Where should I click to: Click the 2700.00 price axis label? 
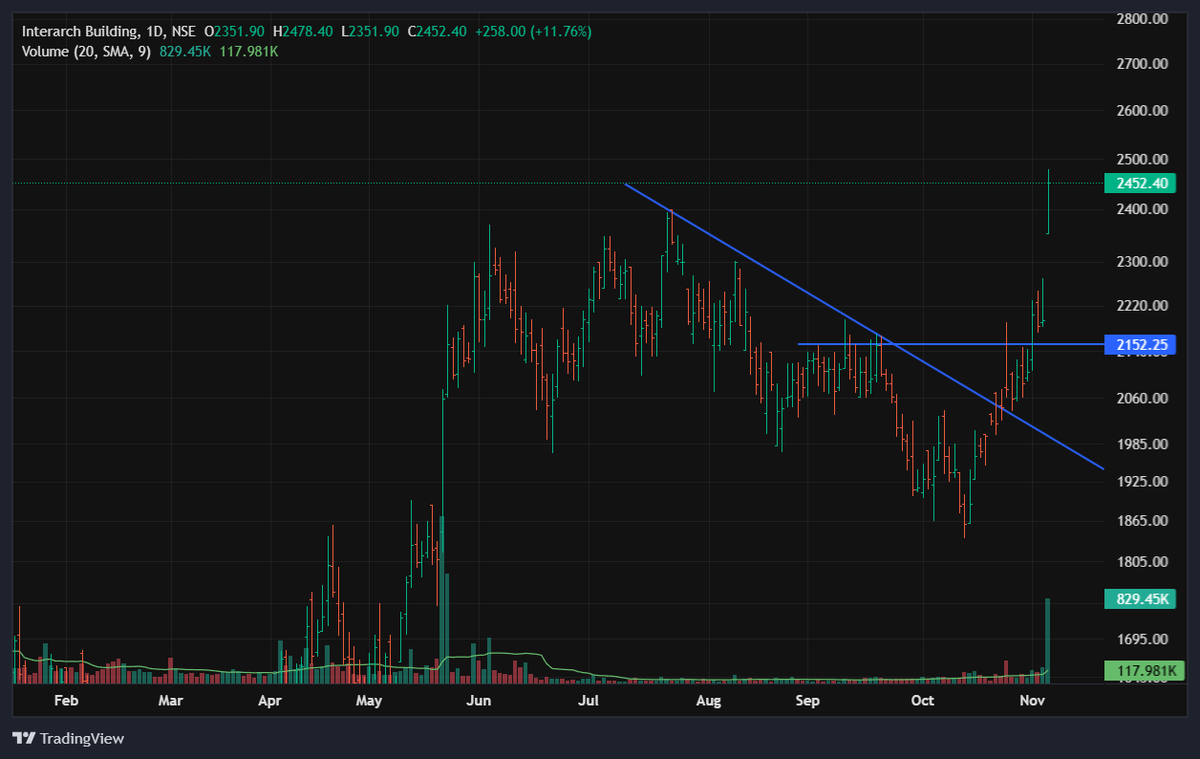coord(1142,64)
